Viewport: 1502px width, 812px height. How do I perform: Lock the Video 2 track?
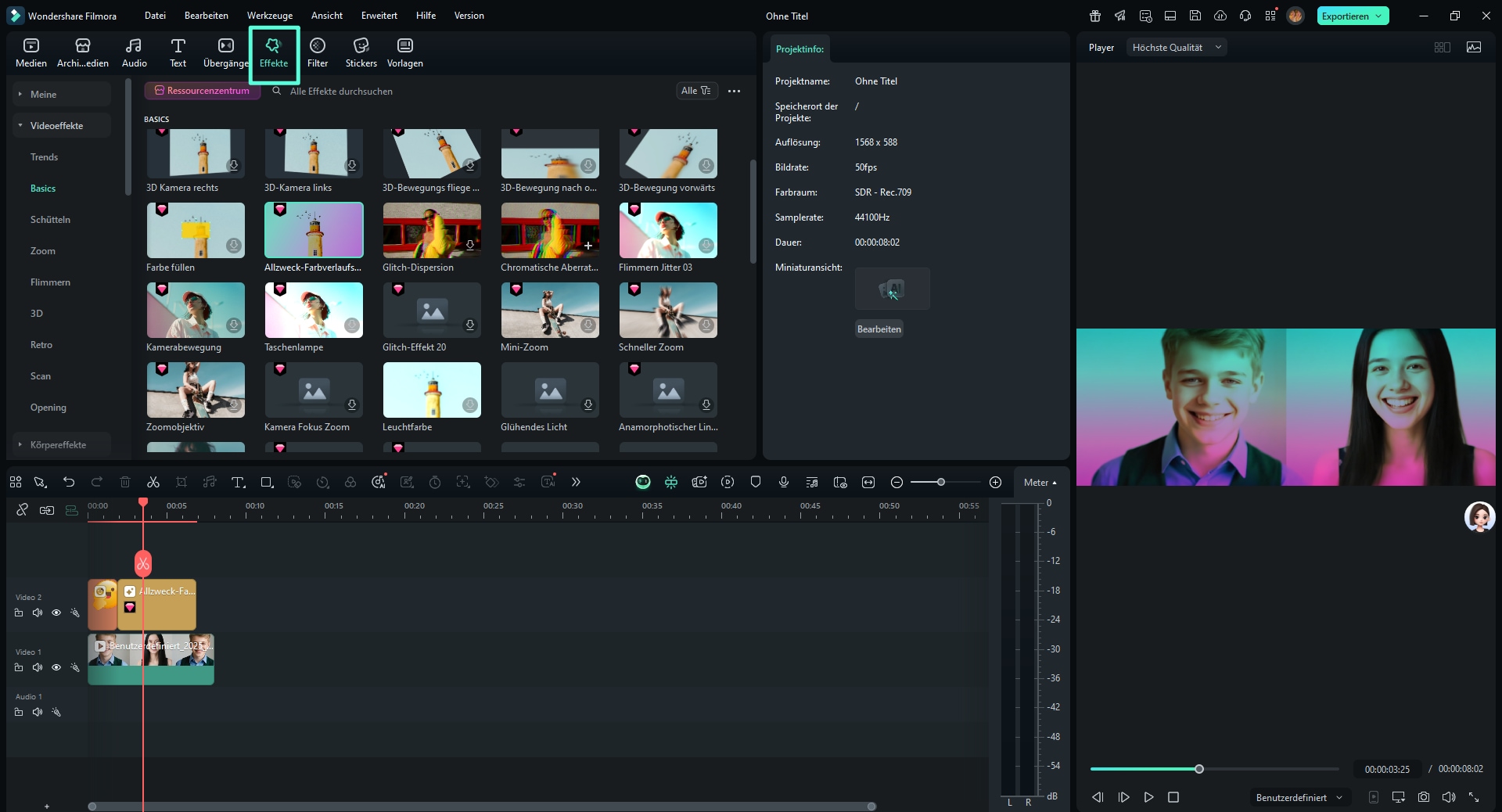(19, 613)
